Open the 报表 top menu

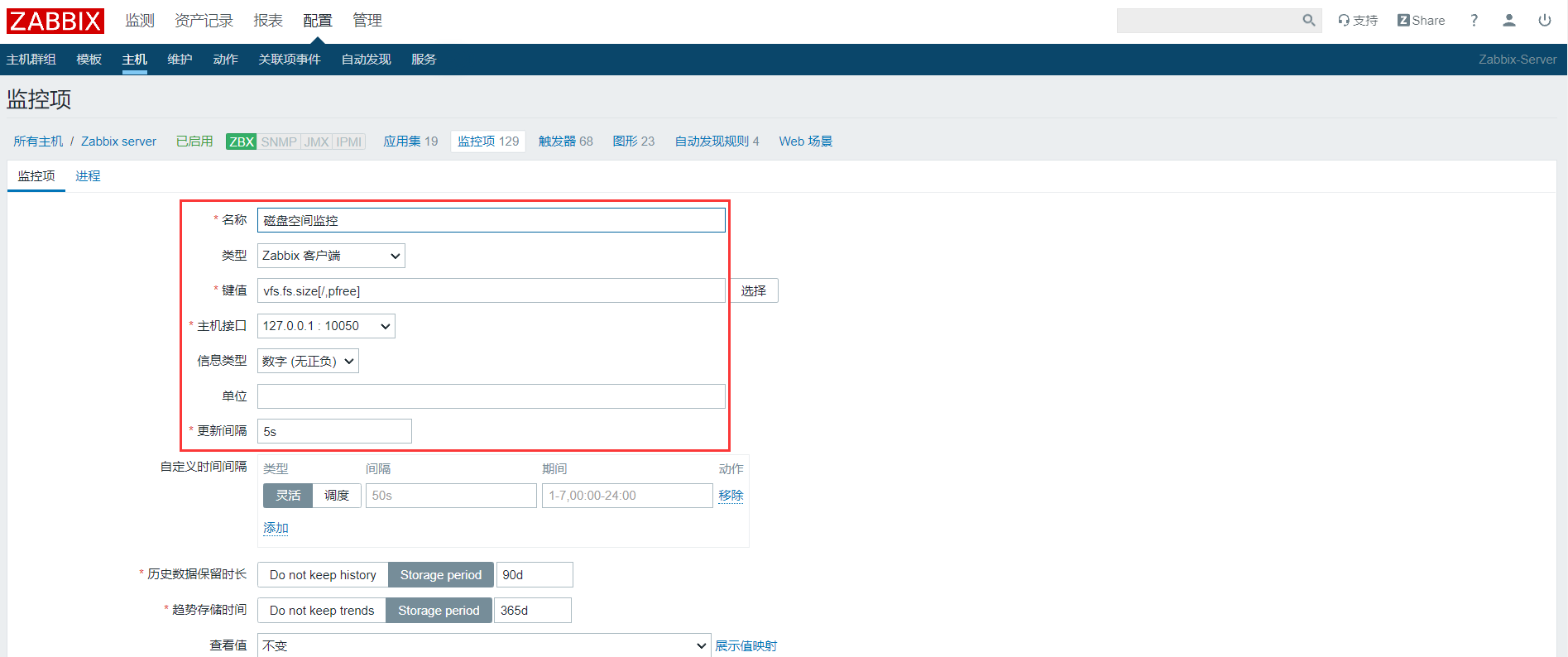(268, 21)
